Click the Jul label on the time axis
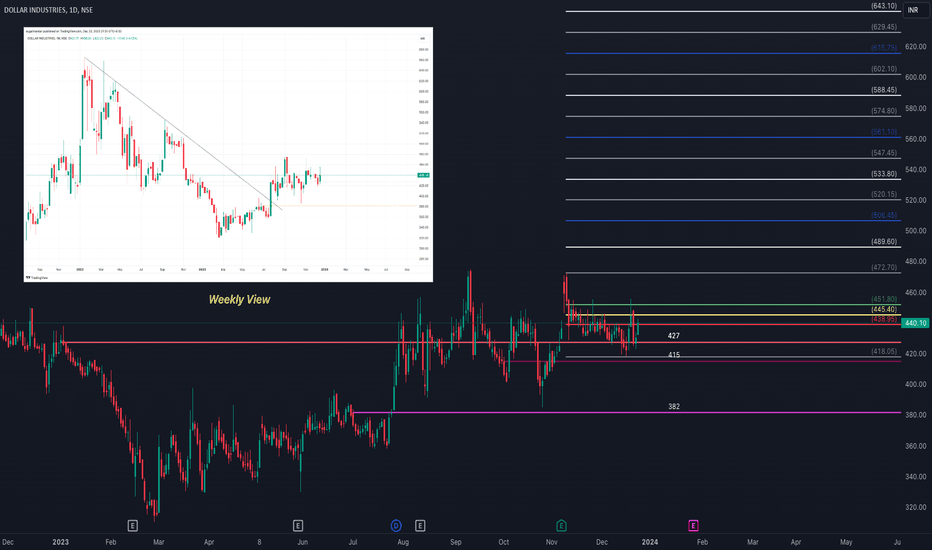Viewport: 932px width, 550px height. click(352, 542)
